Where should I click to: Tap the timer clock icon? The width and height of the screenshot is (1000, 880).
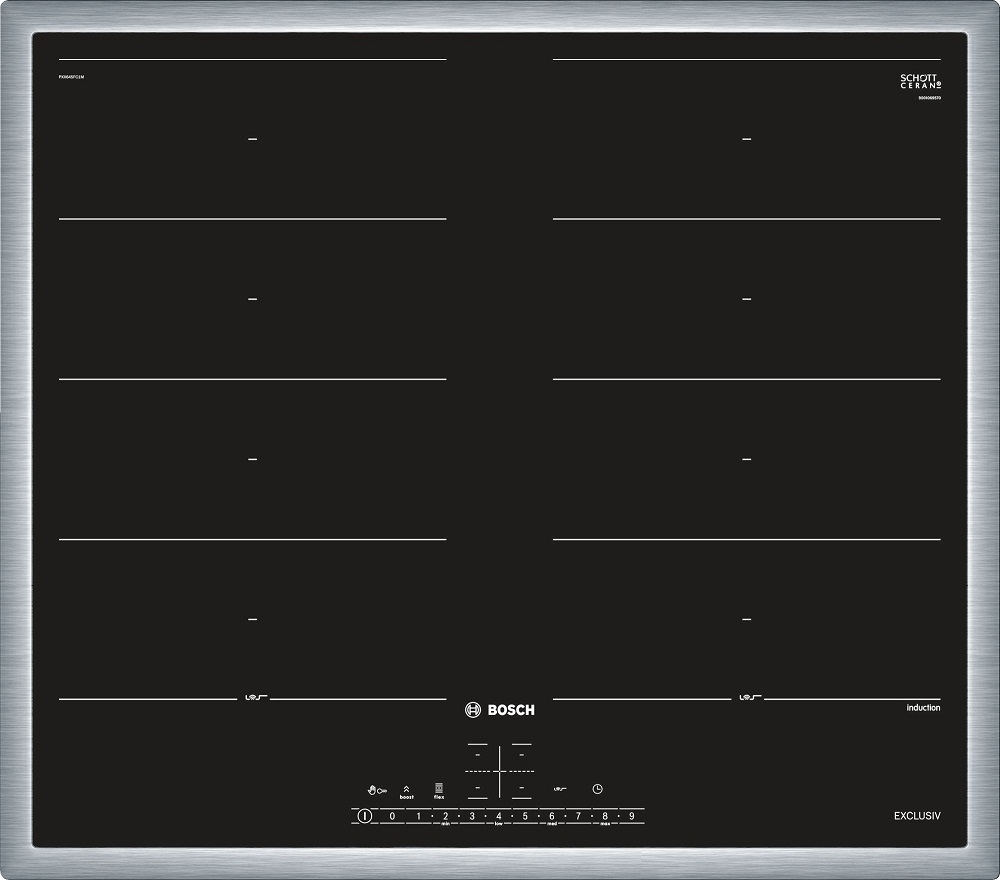pos(597,789)
